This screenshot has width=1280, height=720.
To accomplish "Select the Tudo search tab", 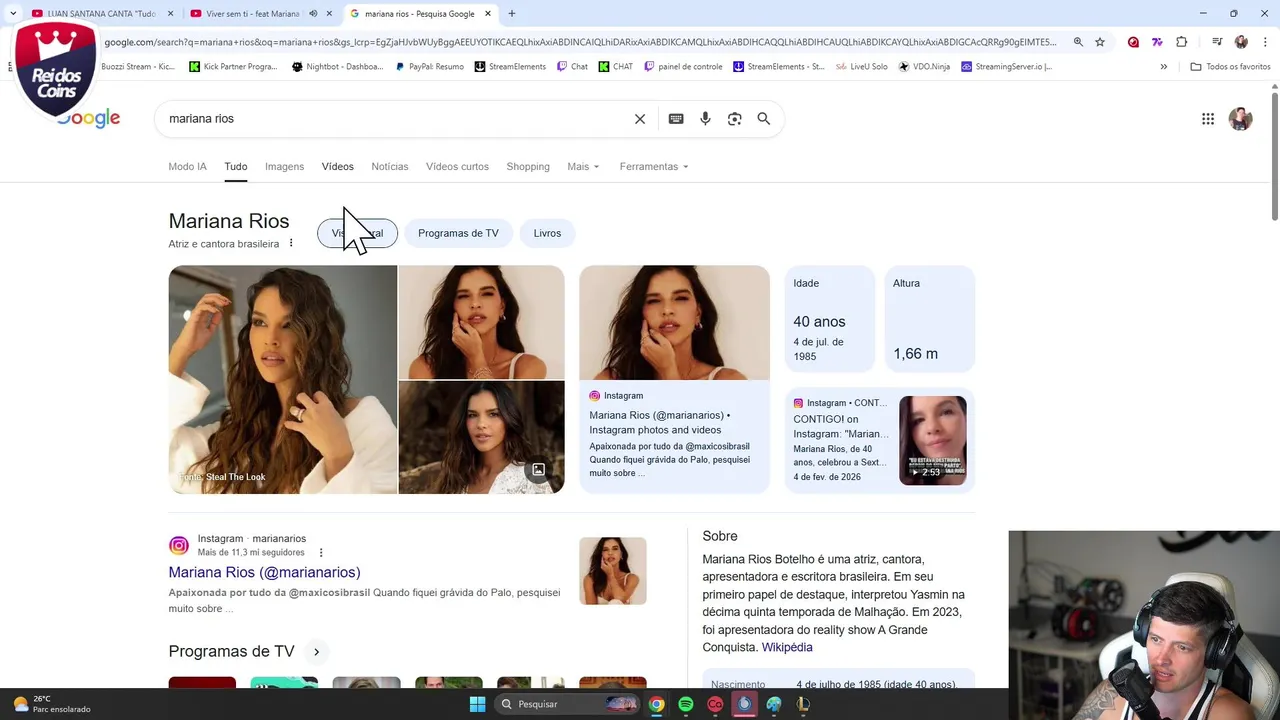I will pos(236,167).
